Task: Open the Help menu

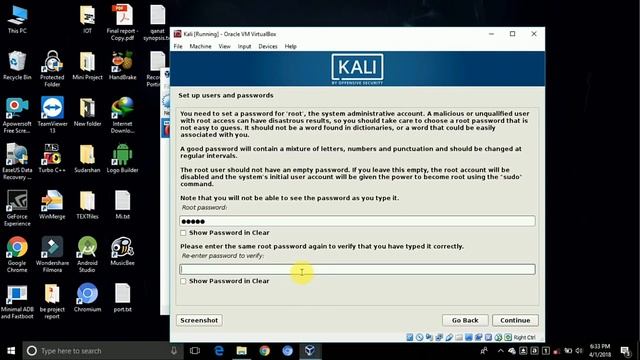Action: [x=291, y=47]
